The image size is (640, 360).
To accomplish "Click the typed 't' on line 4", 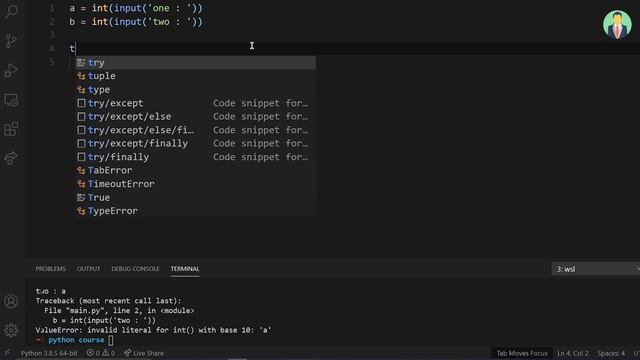I will 72,49.
